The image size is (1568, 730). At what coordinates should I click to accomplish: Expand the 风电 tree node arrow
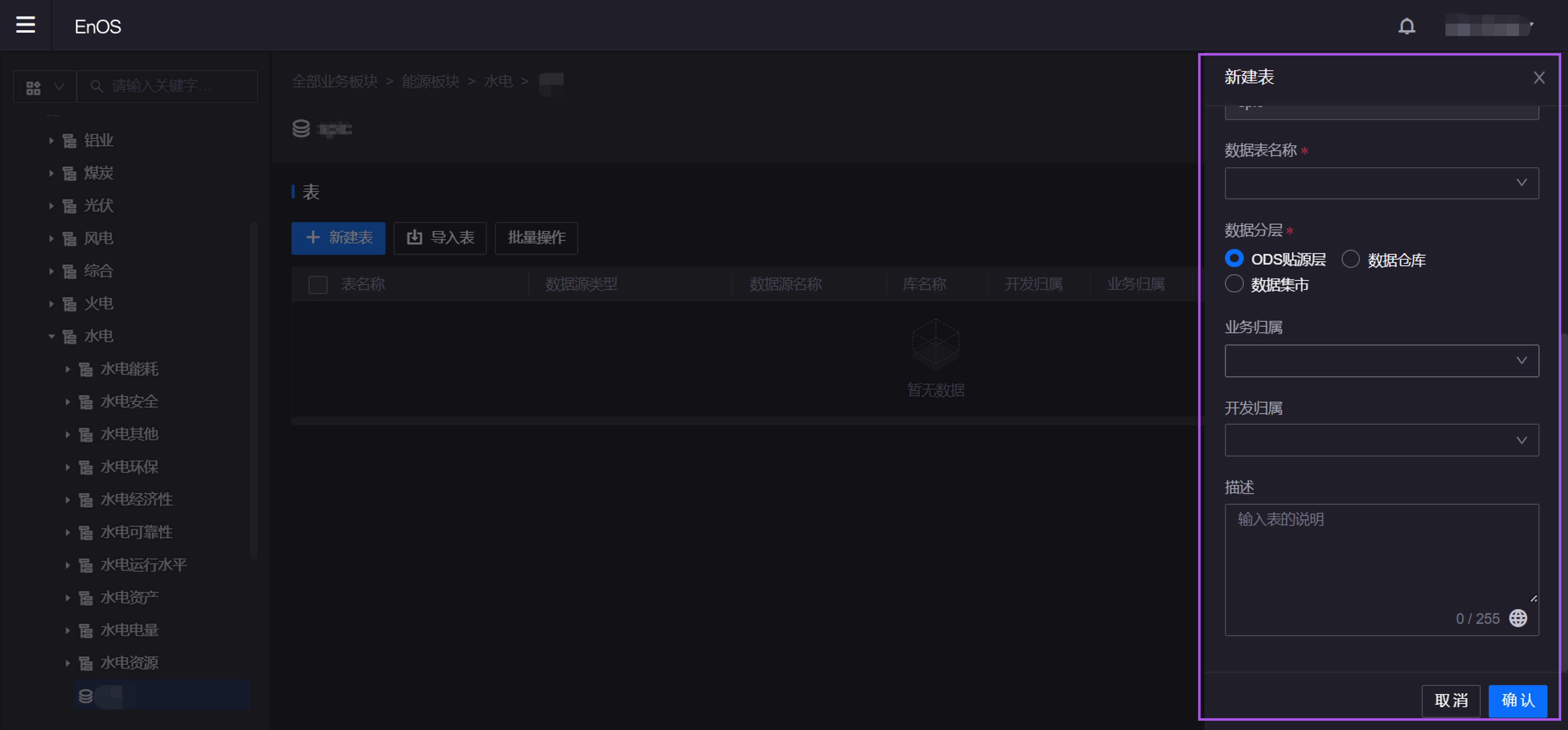[52, 238]
